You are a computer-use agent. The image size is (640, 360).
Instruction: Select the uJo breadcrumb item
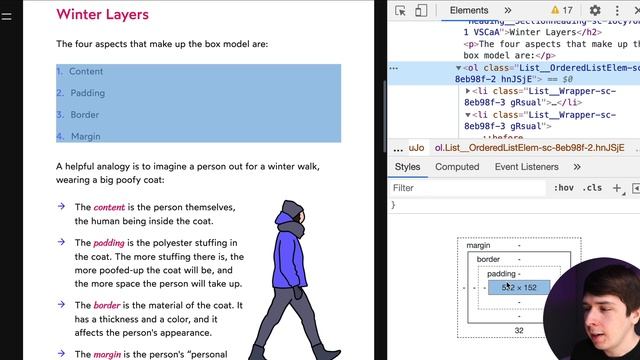tap(416, 148)
